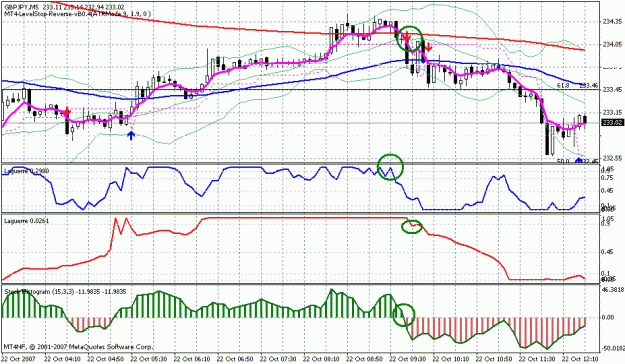Image resolution: width=625 pixels, height=364 pixels.
Task: Click the red sell arrow near 04:10
Action: pos(67,112)
